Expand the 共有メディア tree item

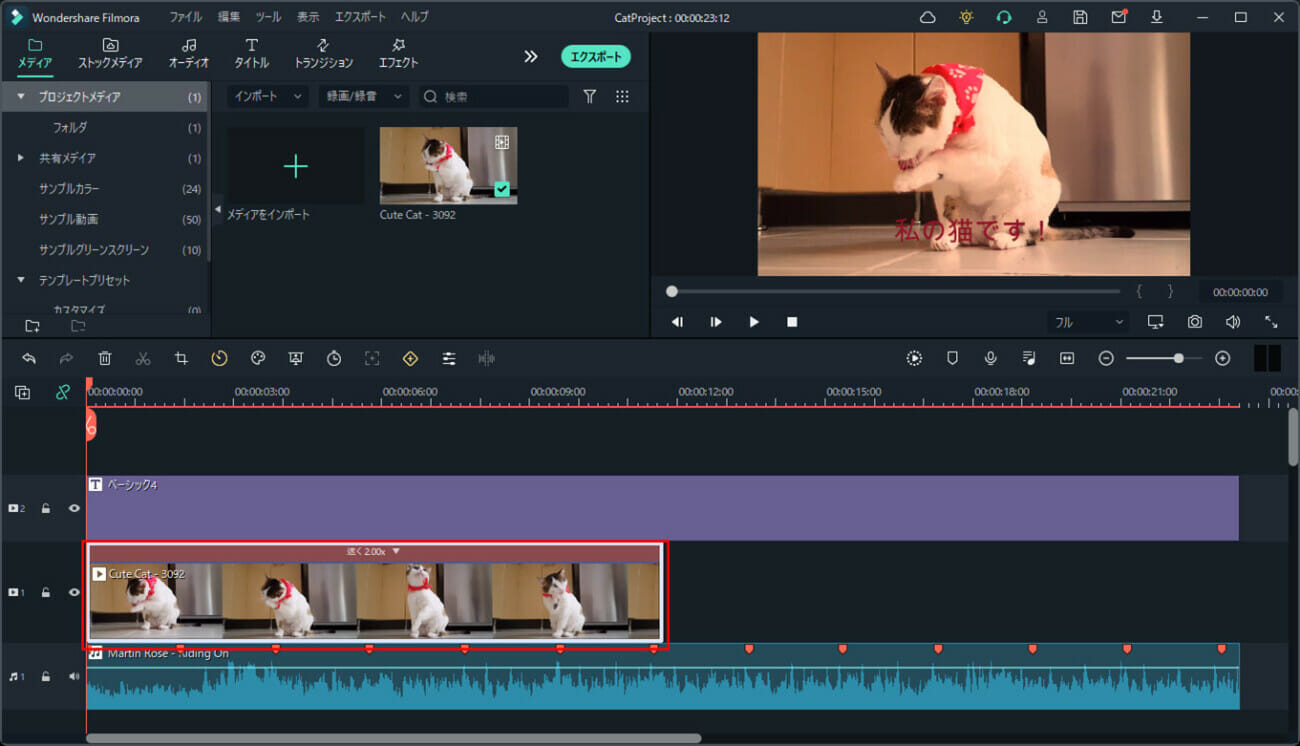coord(21,158)
